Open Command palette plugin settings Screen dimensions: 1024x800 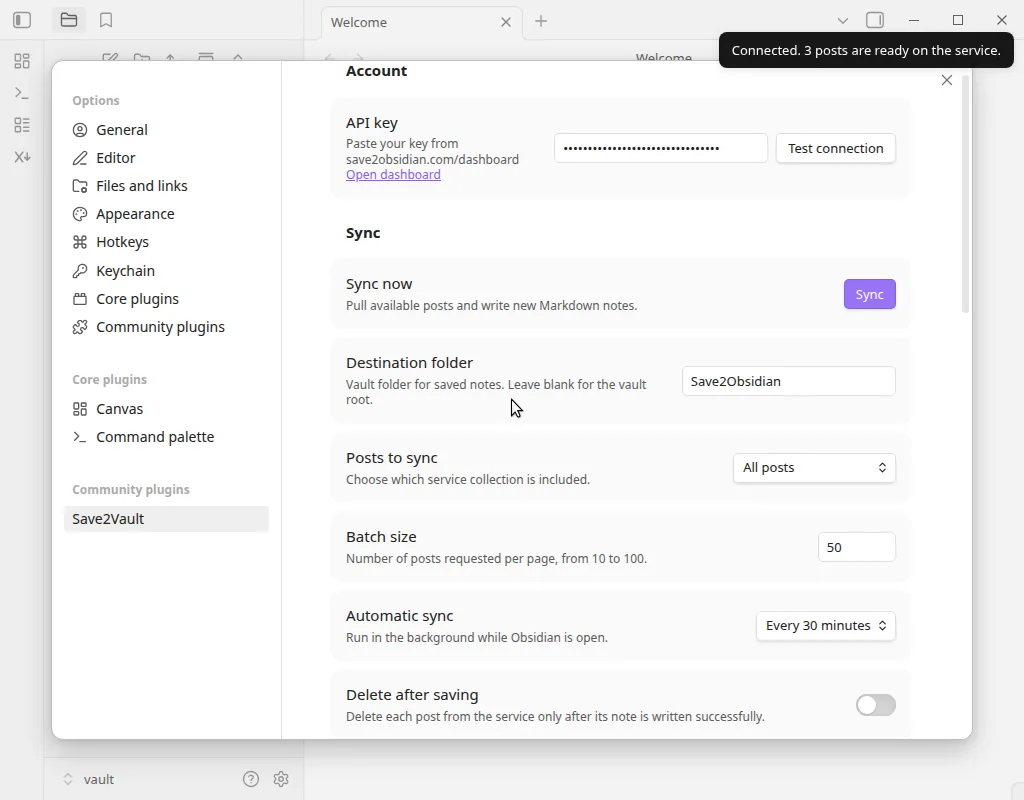click(166, 437)
